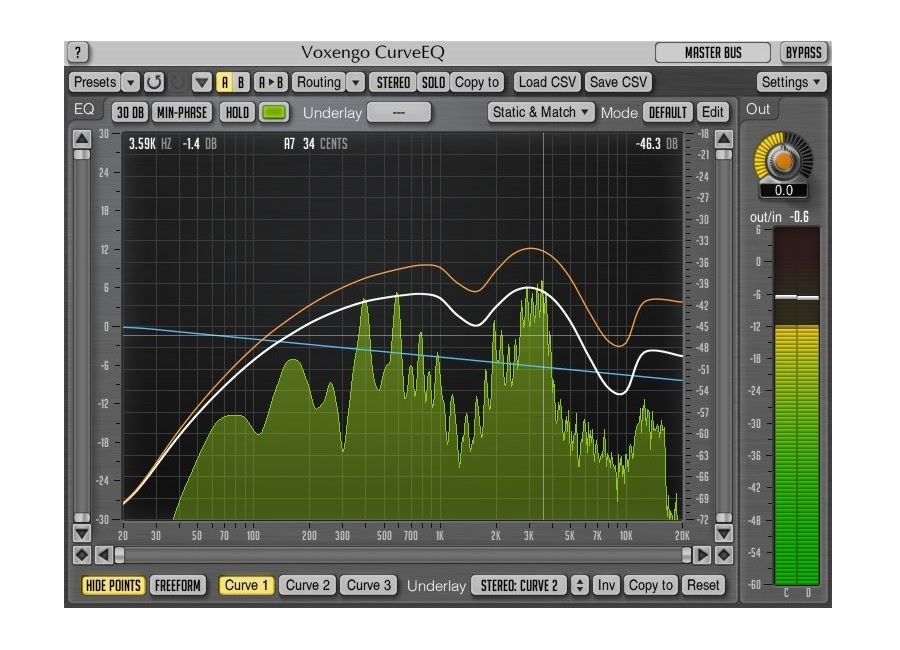The width and height of the screenshot is (900, 650).
Task: Click the MASTER BUS instance name field
Action: [712, 53]
